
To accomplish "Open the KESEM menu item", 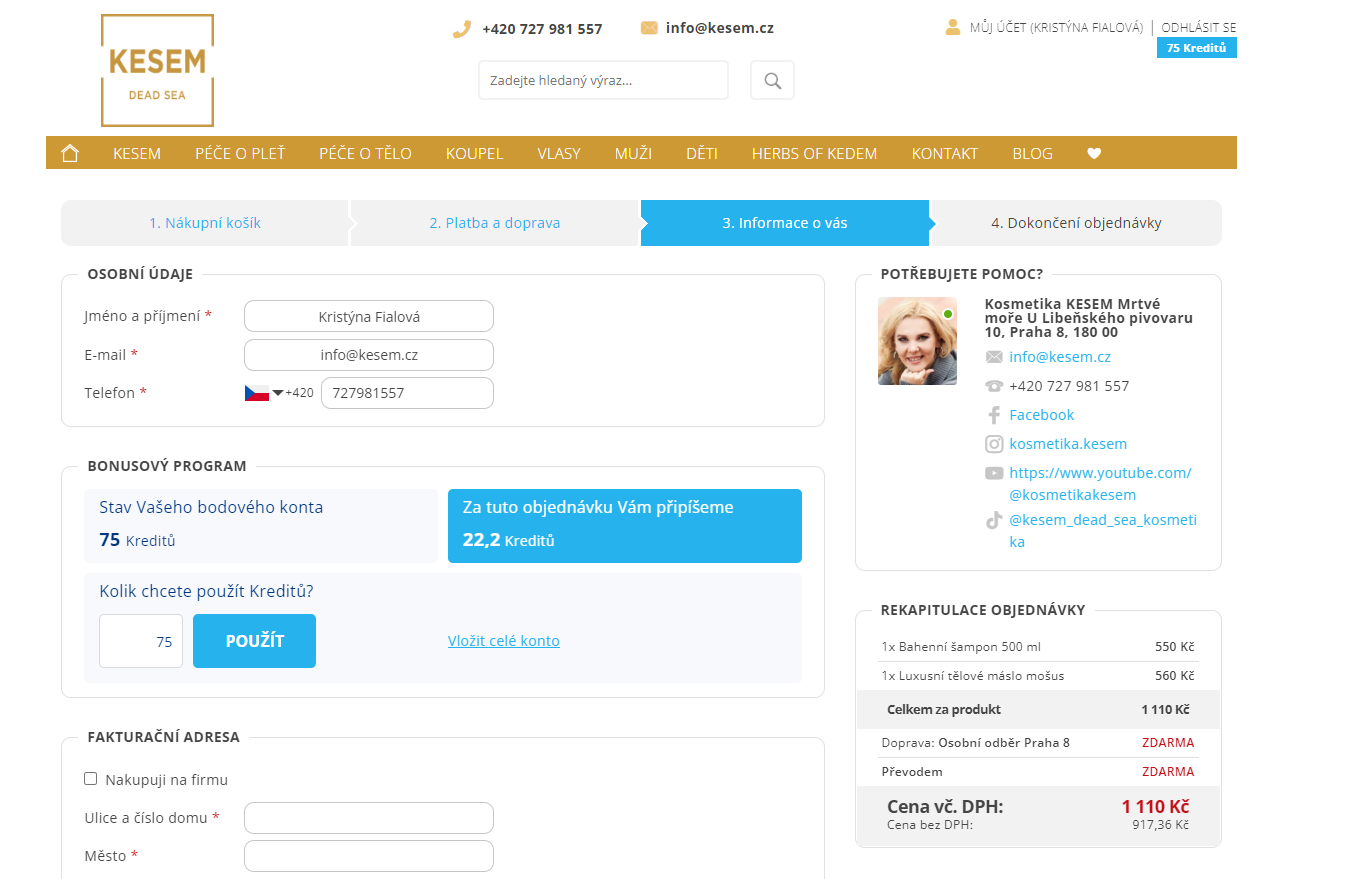I will pos(137,153).
